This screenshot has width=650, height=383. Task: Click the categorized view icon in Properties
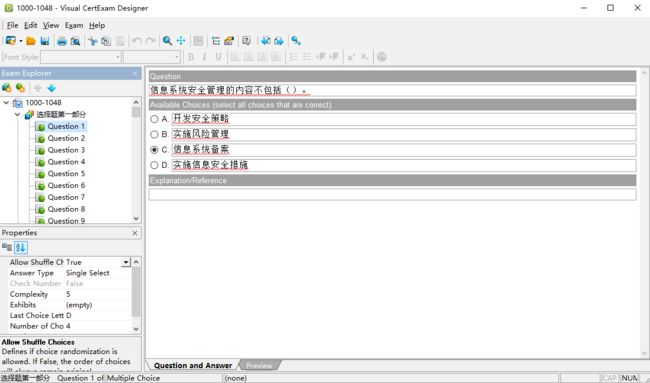point(7,247)
